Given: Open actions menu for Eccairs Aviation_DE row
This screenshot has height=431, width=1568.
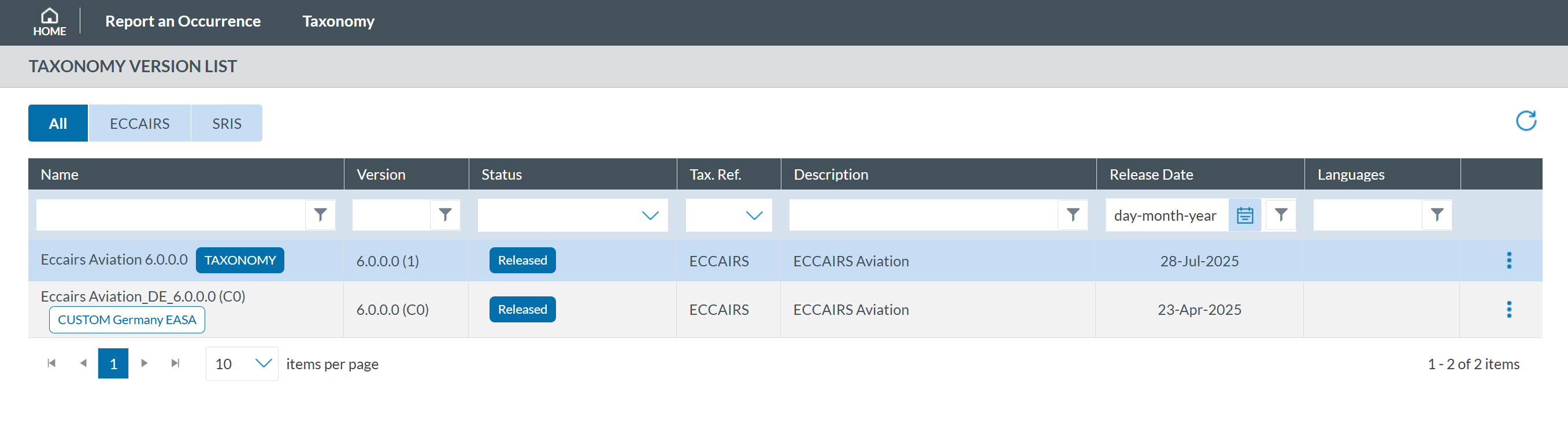Looking at the screenshot, I should pos(1508,309).
